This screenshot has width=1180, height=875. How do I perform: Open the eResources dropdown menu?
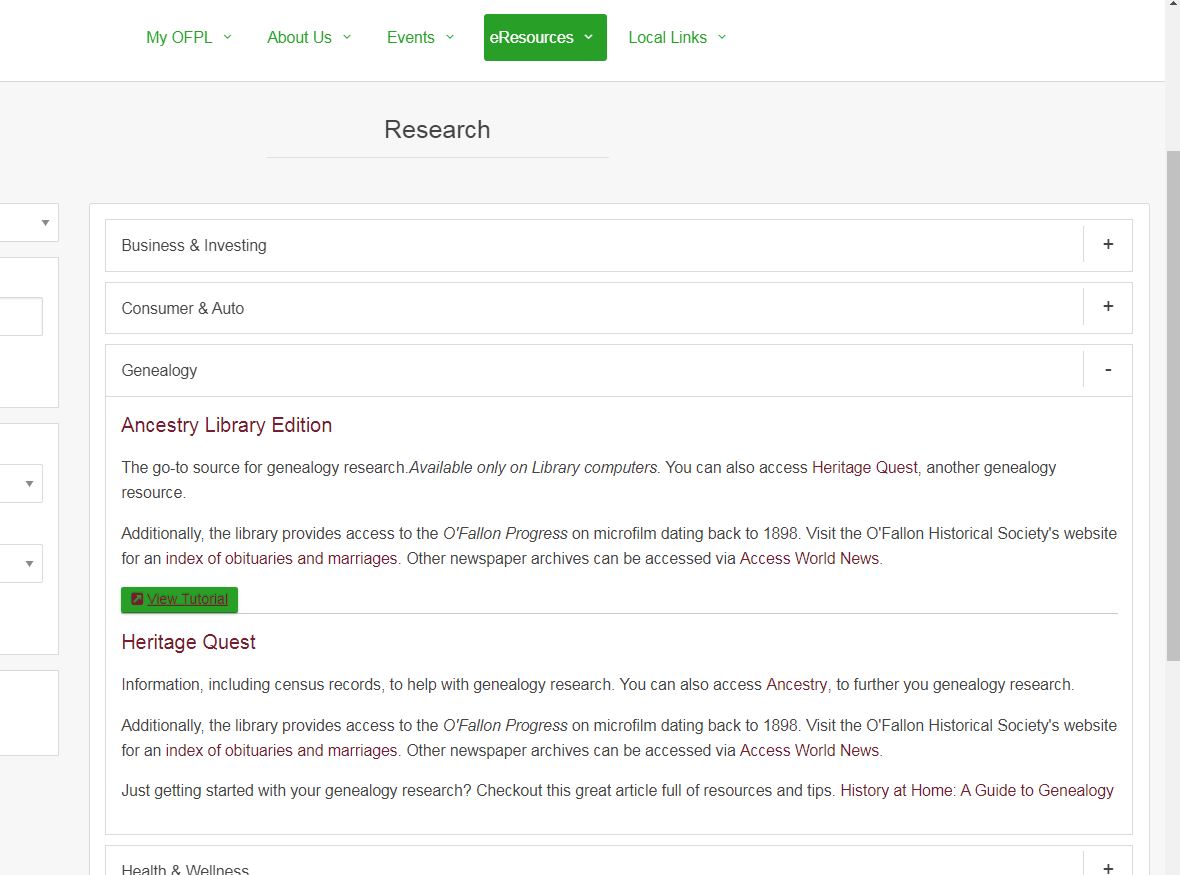(544, 38)
